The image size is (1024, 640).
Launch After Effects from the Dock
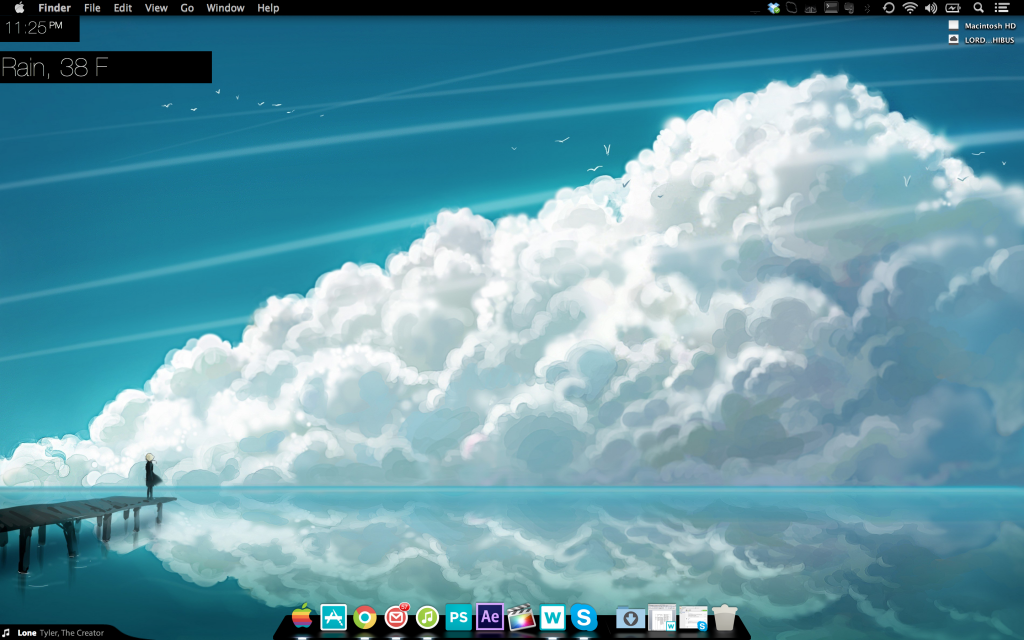(x=490, y=616)
